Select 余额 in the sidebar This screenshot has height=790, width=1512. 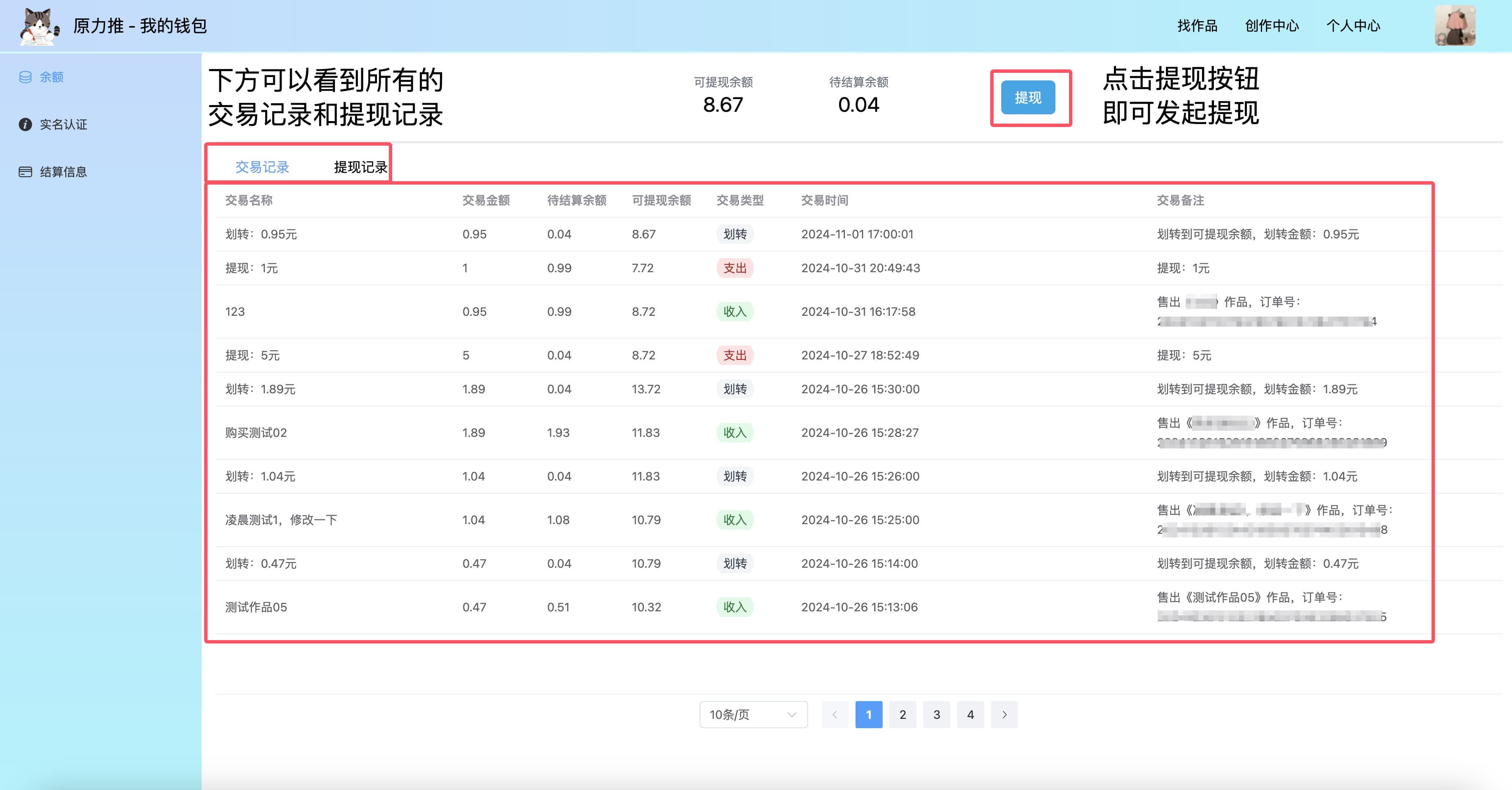click(51, 77)
